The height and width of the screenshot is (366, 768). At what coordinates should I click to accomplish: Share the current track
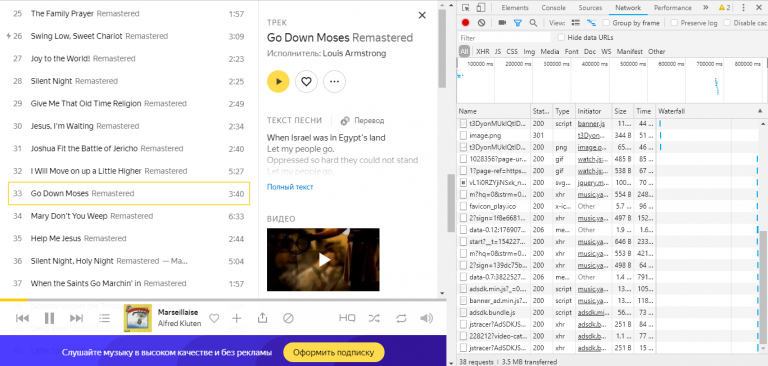tap(263, 318)
